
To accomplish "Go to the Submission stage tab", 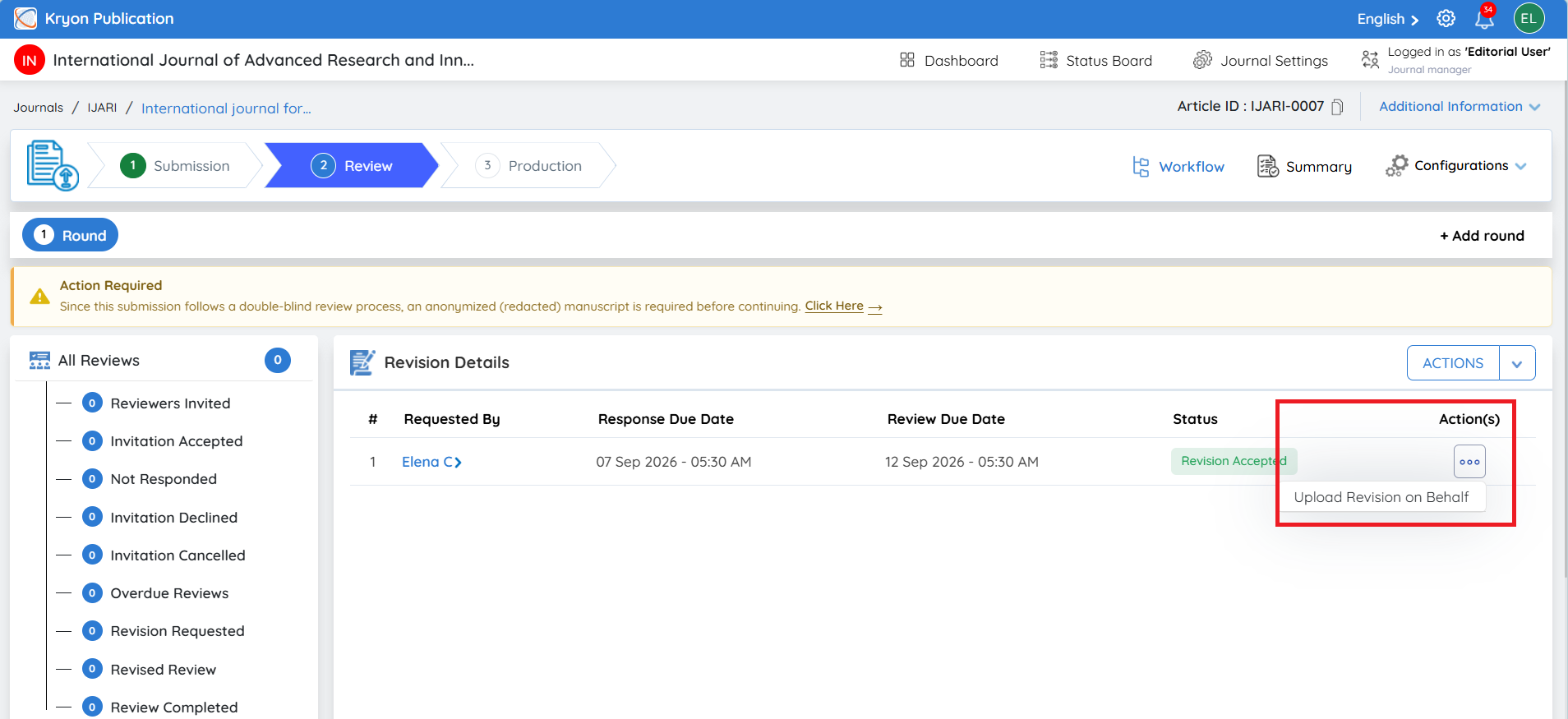I will click(x=175, y=165).
